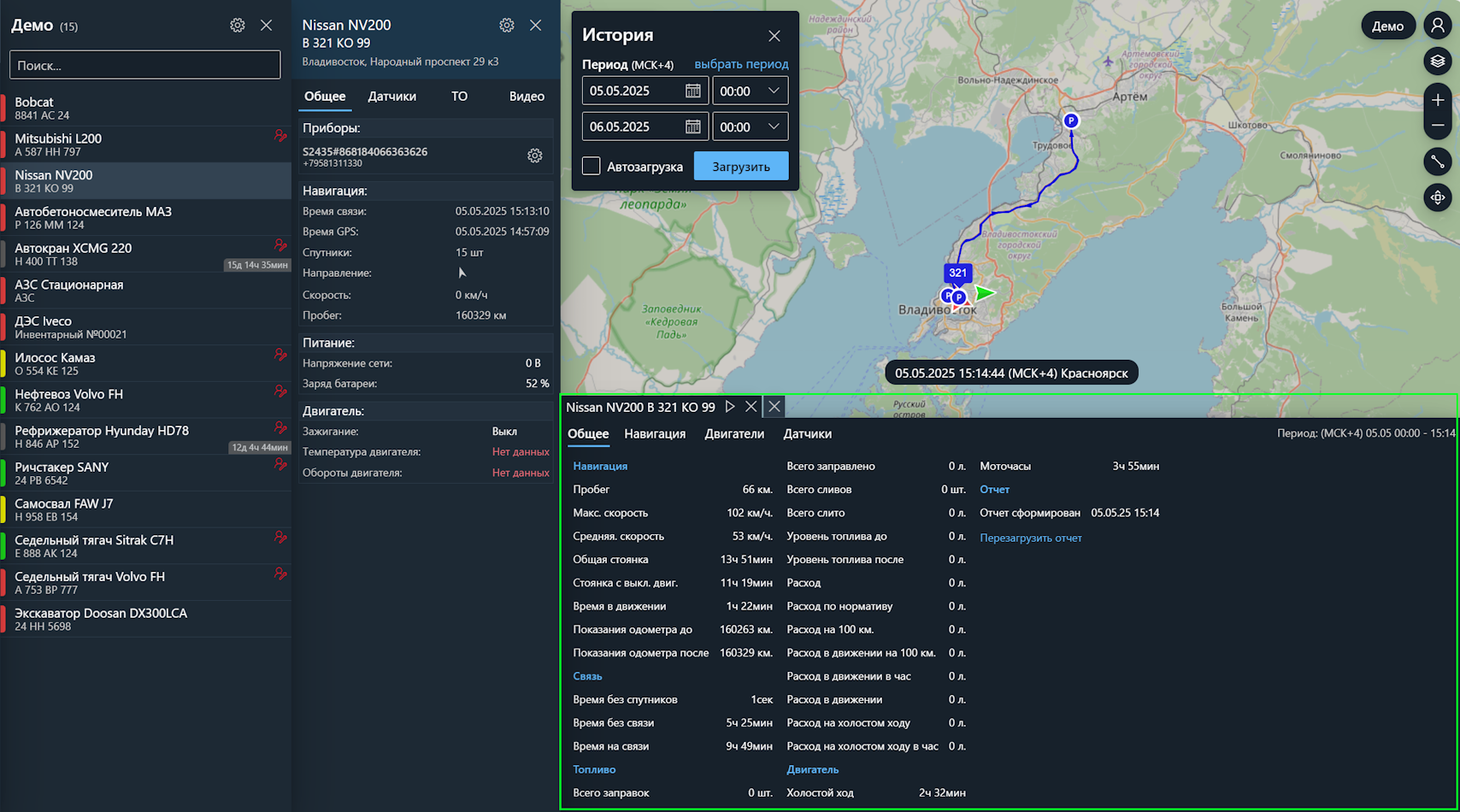Open the calendar picker for 05.05.2025
This screenshot has width=1460, height=812.
[693, 91]
